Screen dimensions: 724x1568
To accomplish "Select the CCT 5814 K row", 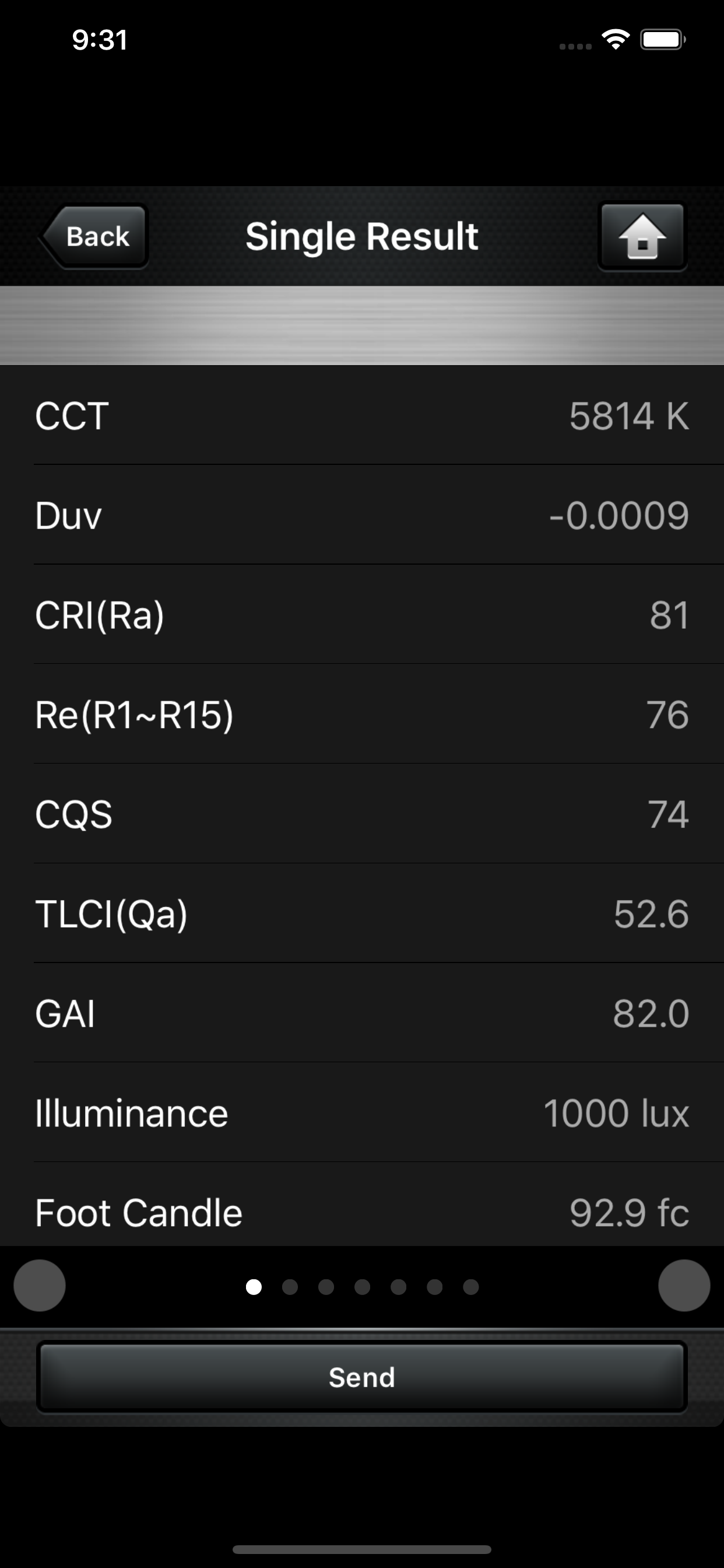I will click(x=362, y=416).
